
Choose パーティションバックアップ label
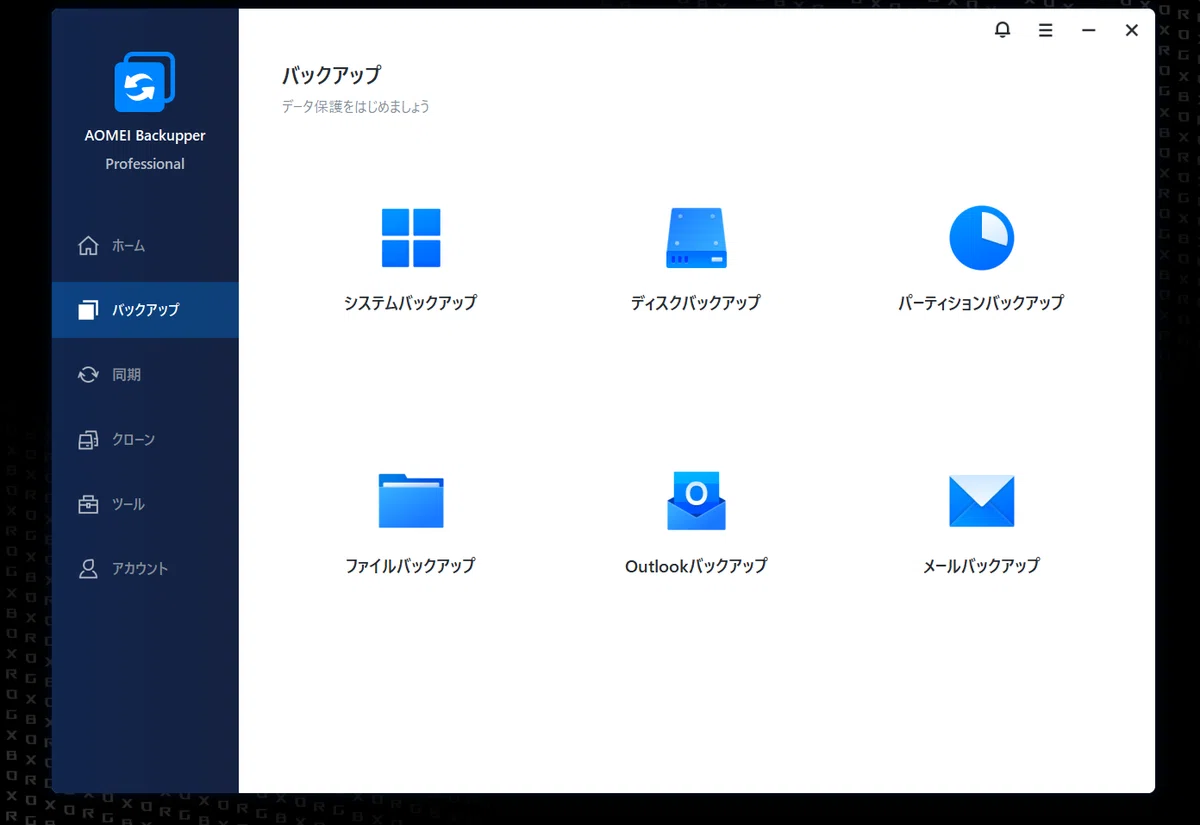981,302
